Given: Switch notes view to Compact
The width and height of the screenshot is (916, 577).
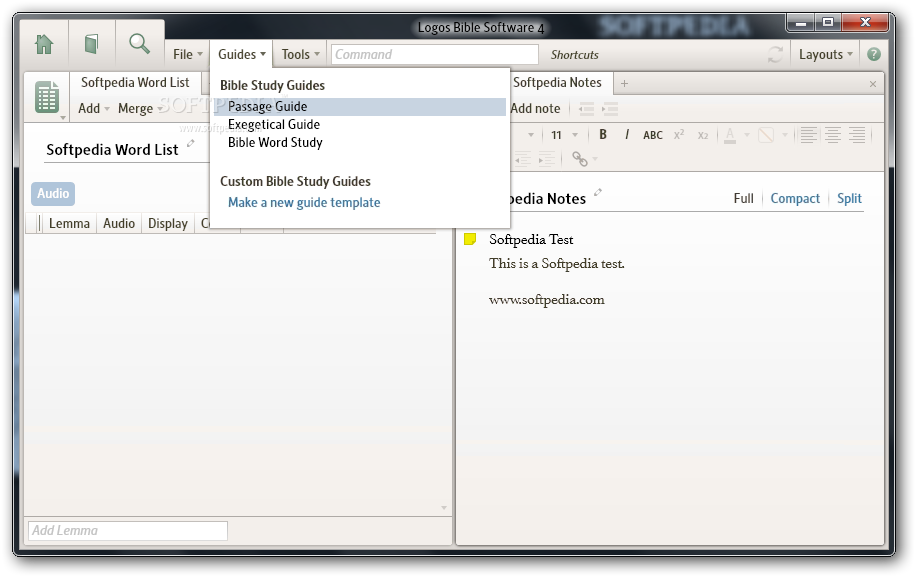Looking at the screenshot, I should tap(795, 199).
